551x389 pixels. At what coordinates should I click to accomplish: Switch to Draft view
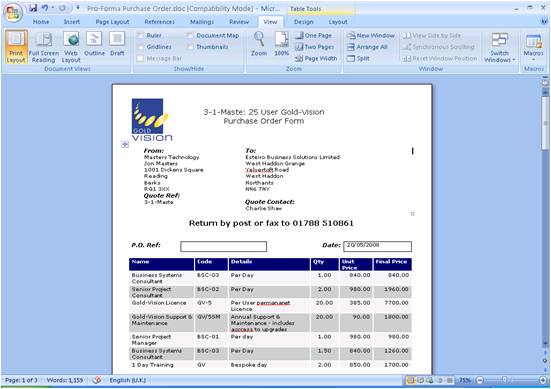pos(117,44)
